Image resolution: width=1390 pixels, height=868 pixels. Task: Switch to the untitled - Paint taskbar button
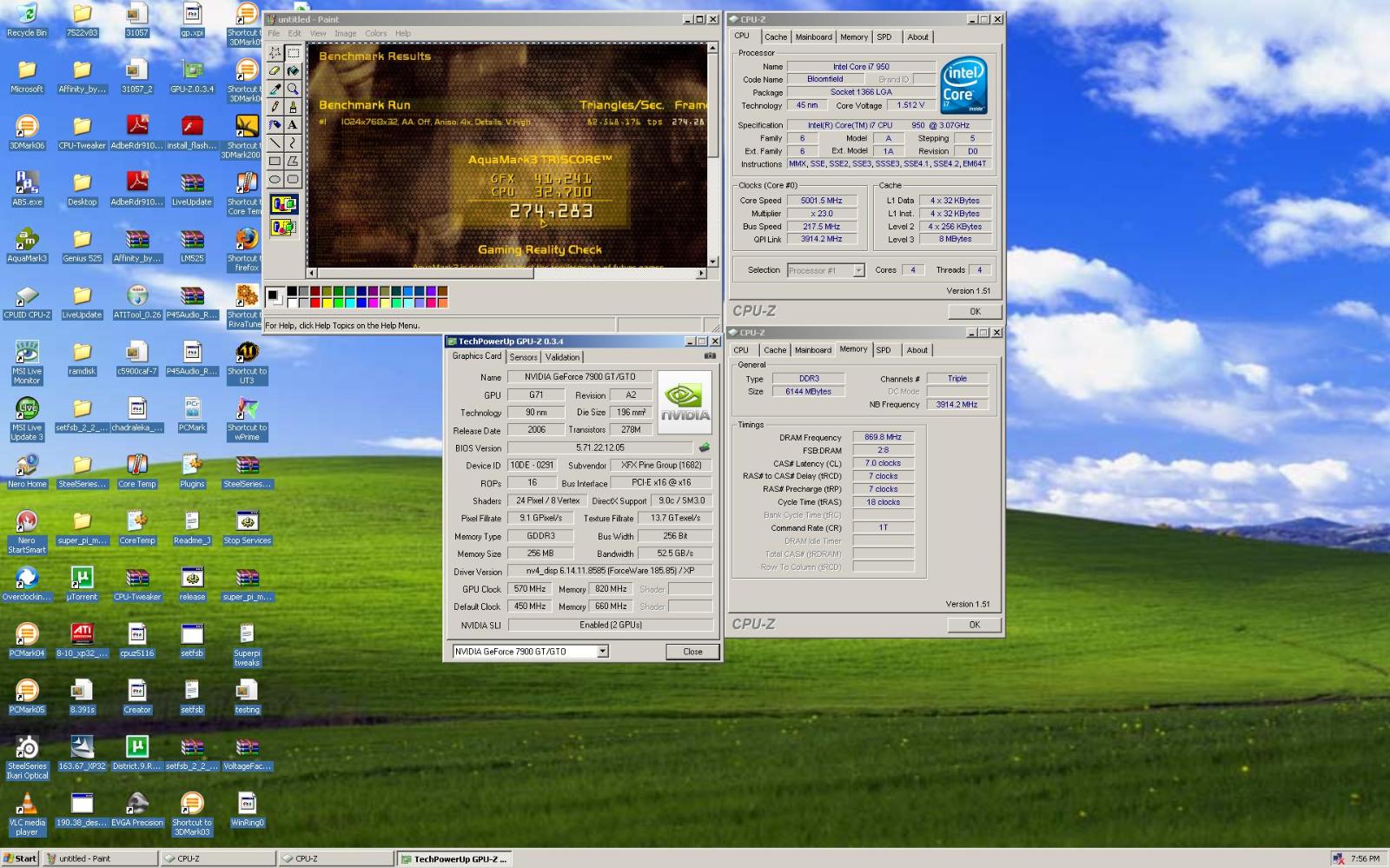[x=100, y=858]
